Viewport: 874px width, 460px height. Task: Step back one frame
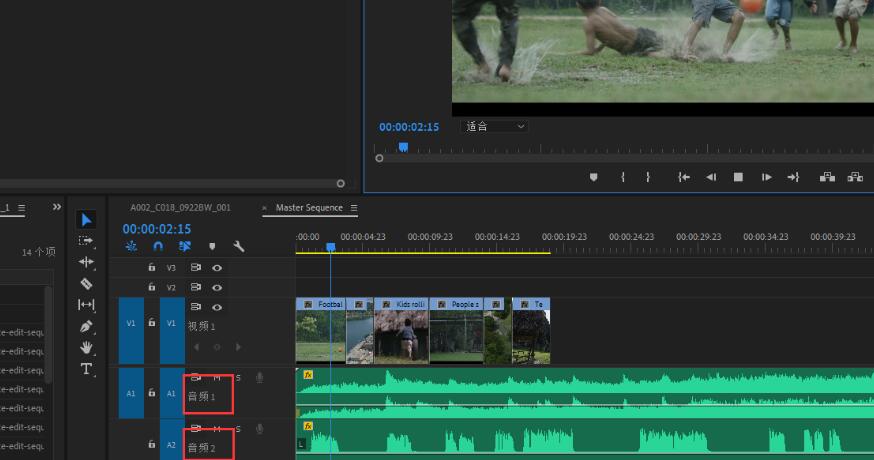click(x=711, y=177)
